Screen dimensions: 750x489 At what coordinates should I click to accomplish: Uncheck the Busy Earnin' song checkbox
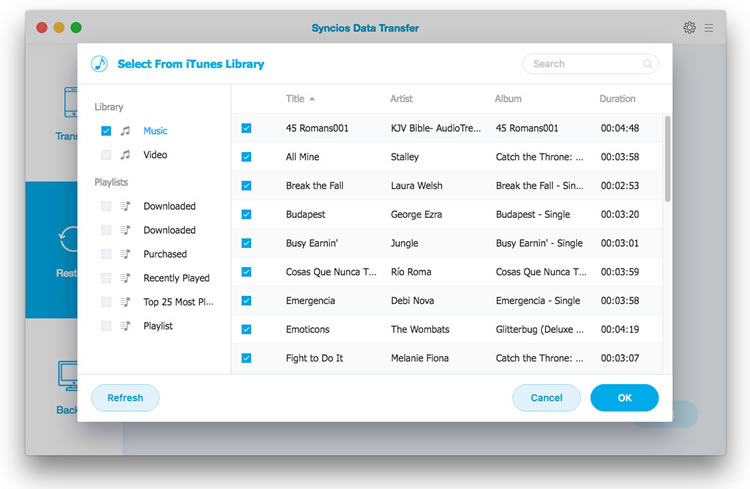point(246,243)
